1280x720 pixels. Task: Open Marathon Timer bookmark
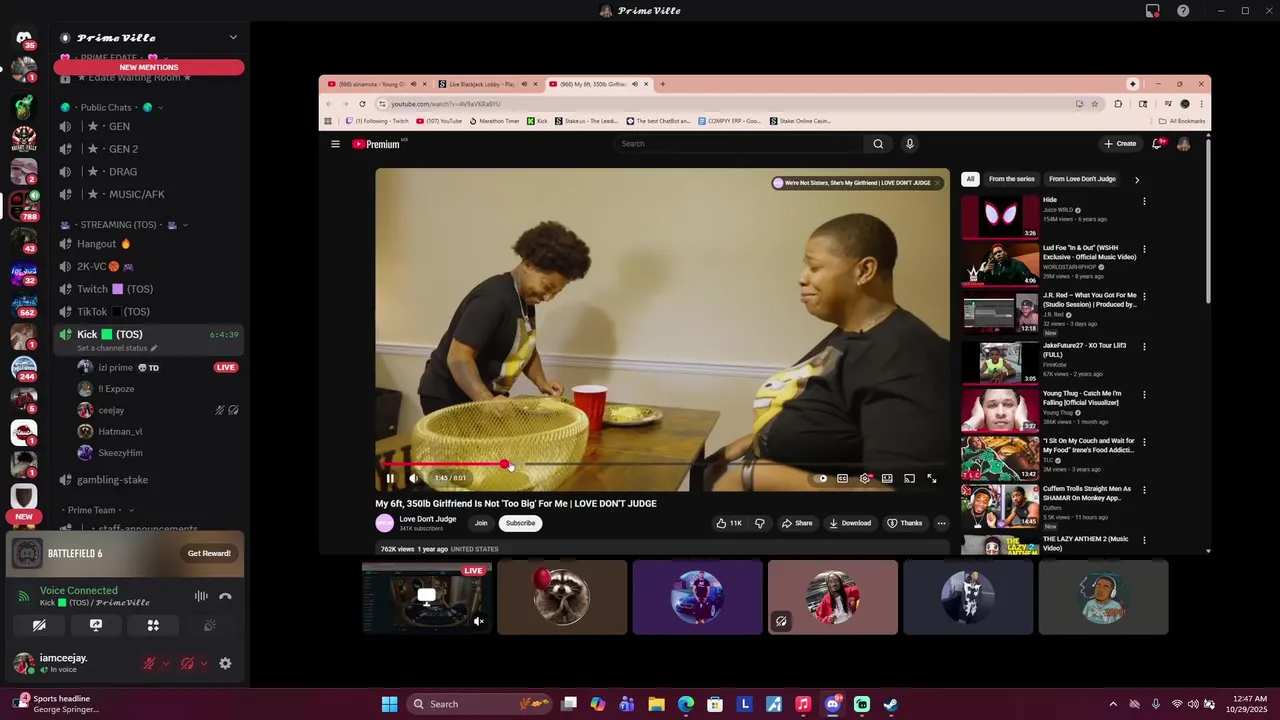494,121
